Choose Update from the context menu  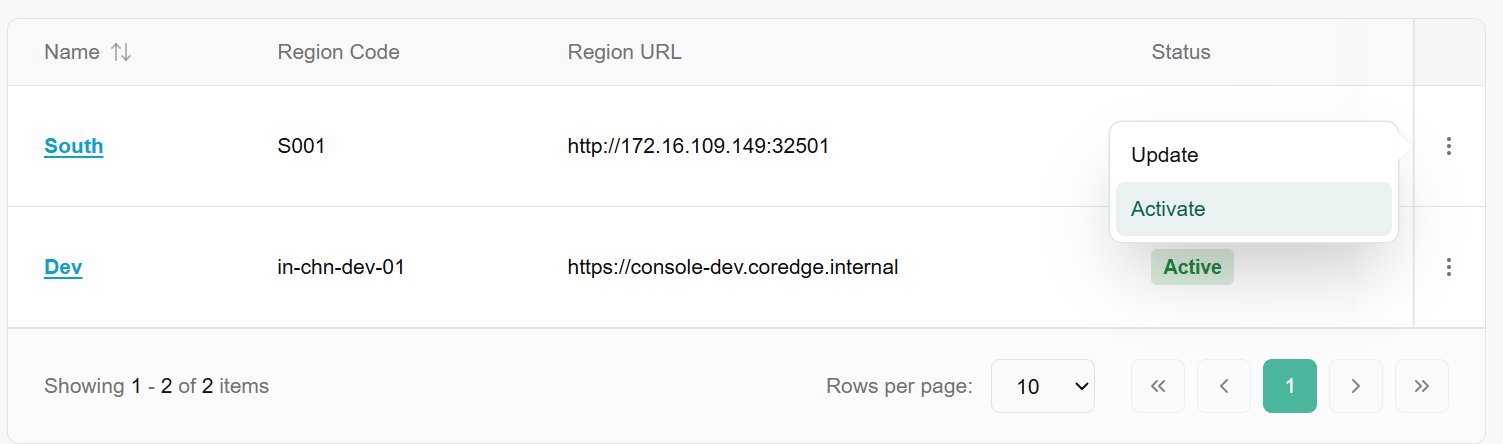tap(1165, 155)
